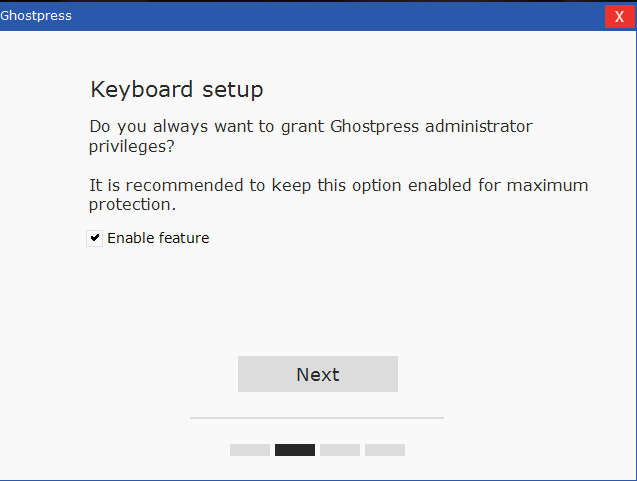The height and width of the screenshot is (481, 637).
Task: Select the first step indicator bar
Action: [250, 450]
